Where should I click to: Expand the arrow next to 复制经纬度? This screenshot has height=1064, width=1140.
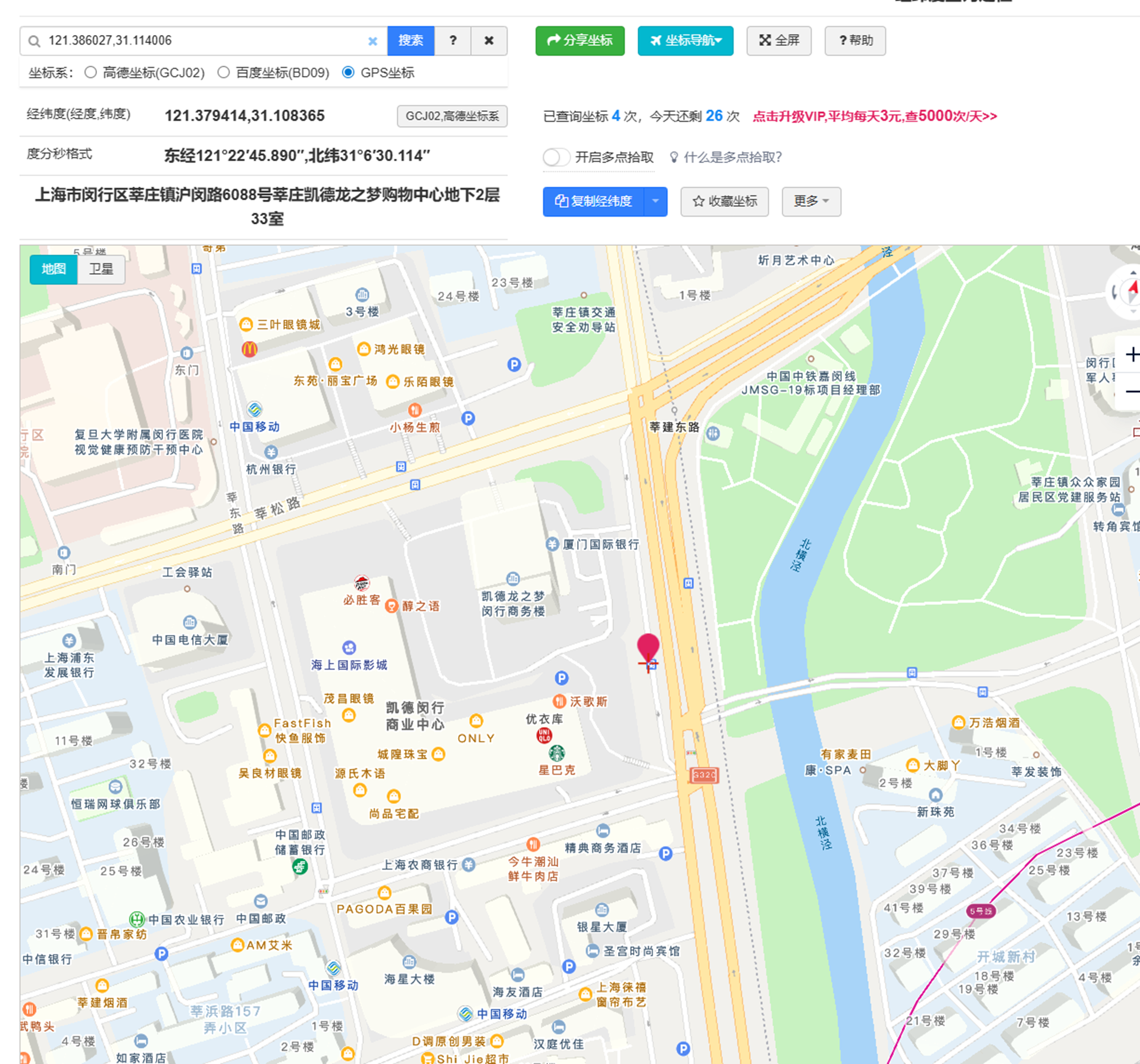tap(655, 201)
